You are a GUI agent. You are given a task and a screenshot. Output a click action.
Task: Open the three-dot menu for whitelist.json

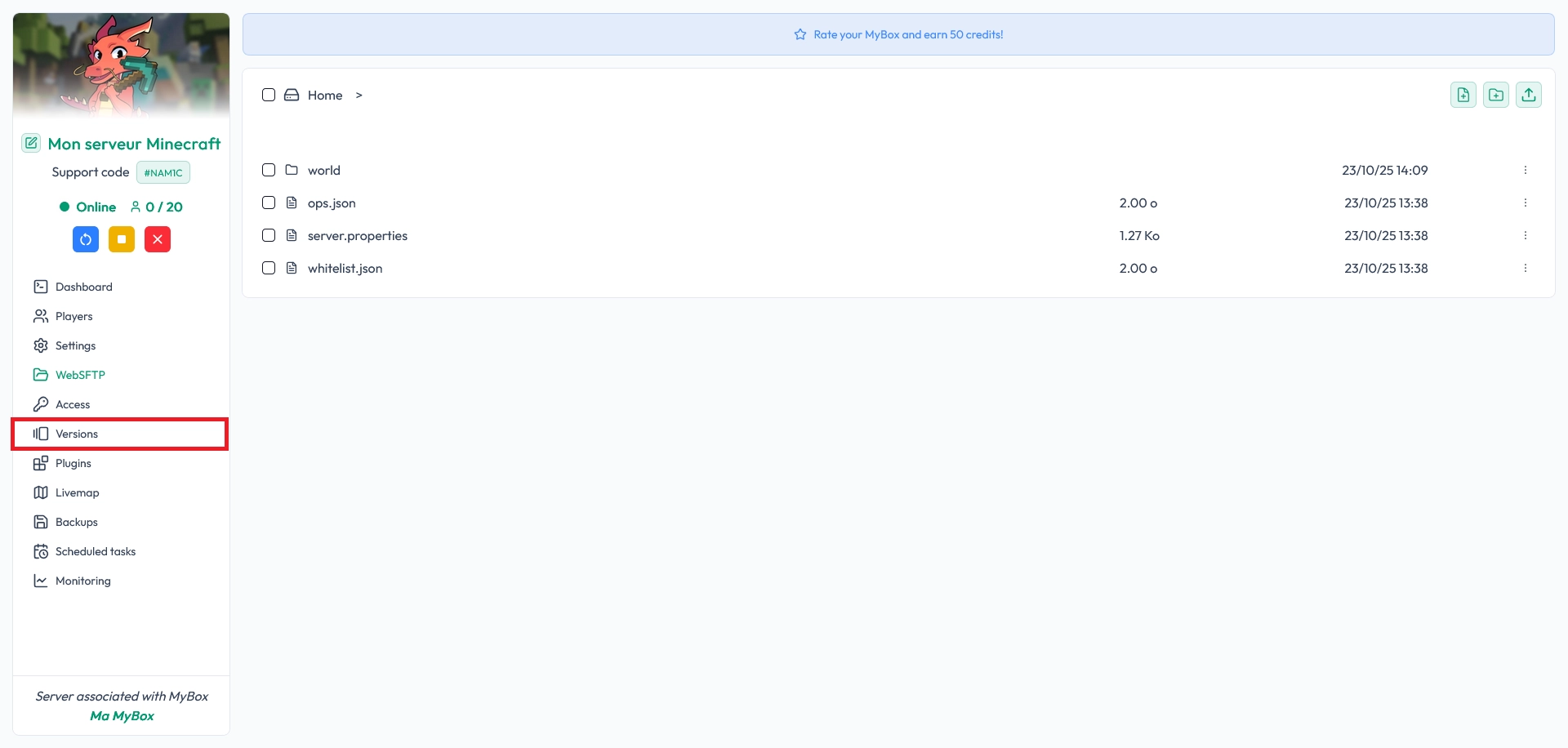point(1525,268)
